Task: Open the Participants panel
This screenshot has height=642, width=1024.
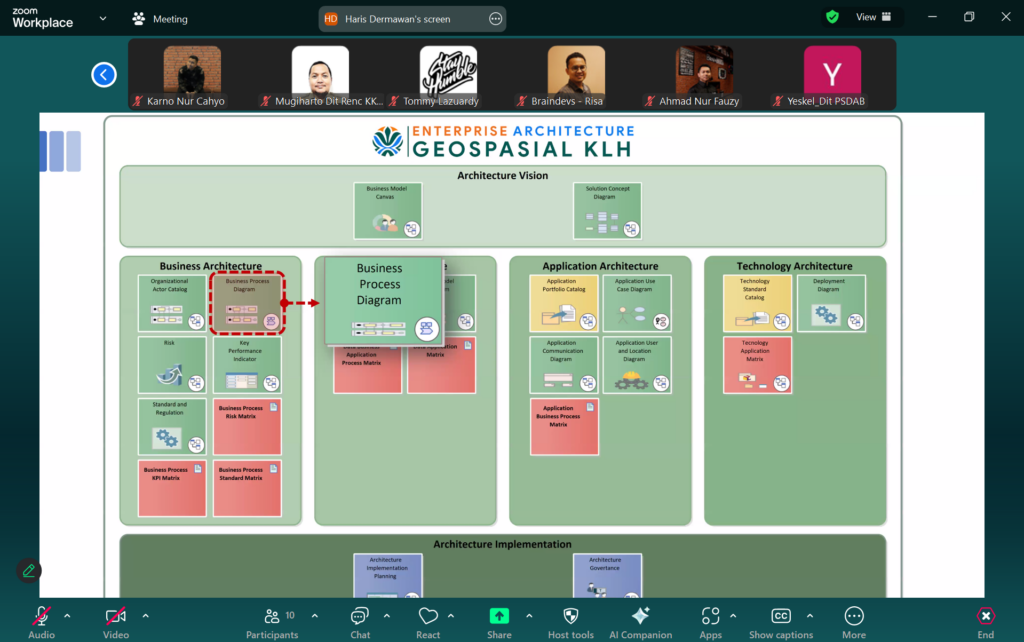Action: 272,617
